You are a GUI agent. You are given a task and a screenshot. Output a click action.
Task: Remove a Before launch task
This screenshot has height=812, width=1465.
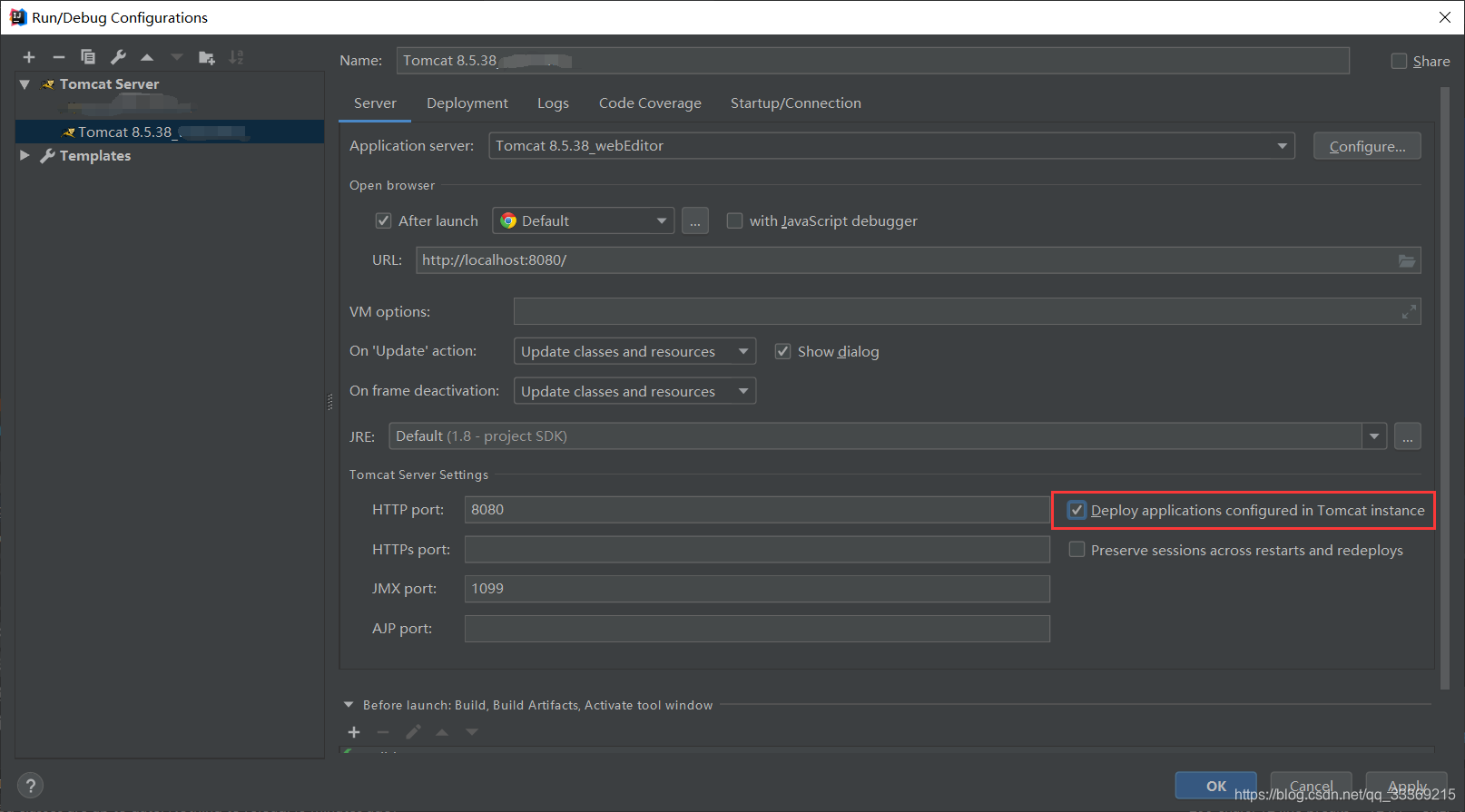click(383, 732)
